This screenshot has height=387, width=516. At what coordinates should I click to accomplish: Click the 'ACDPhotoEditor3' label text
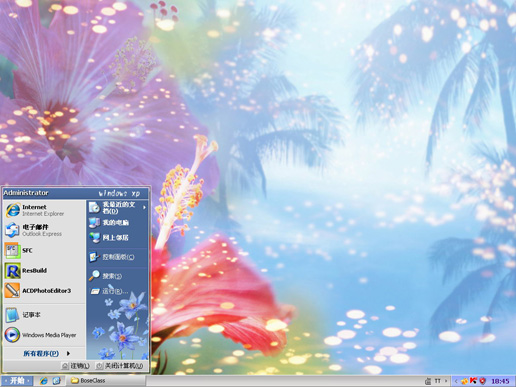pyautogui.click(x=47, y=291)
